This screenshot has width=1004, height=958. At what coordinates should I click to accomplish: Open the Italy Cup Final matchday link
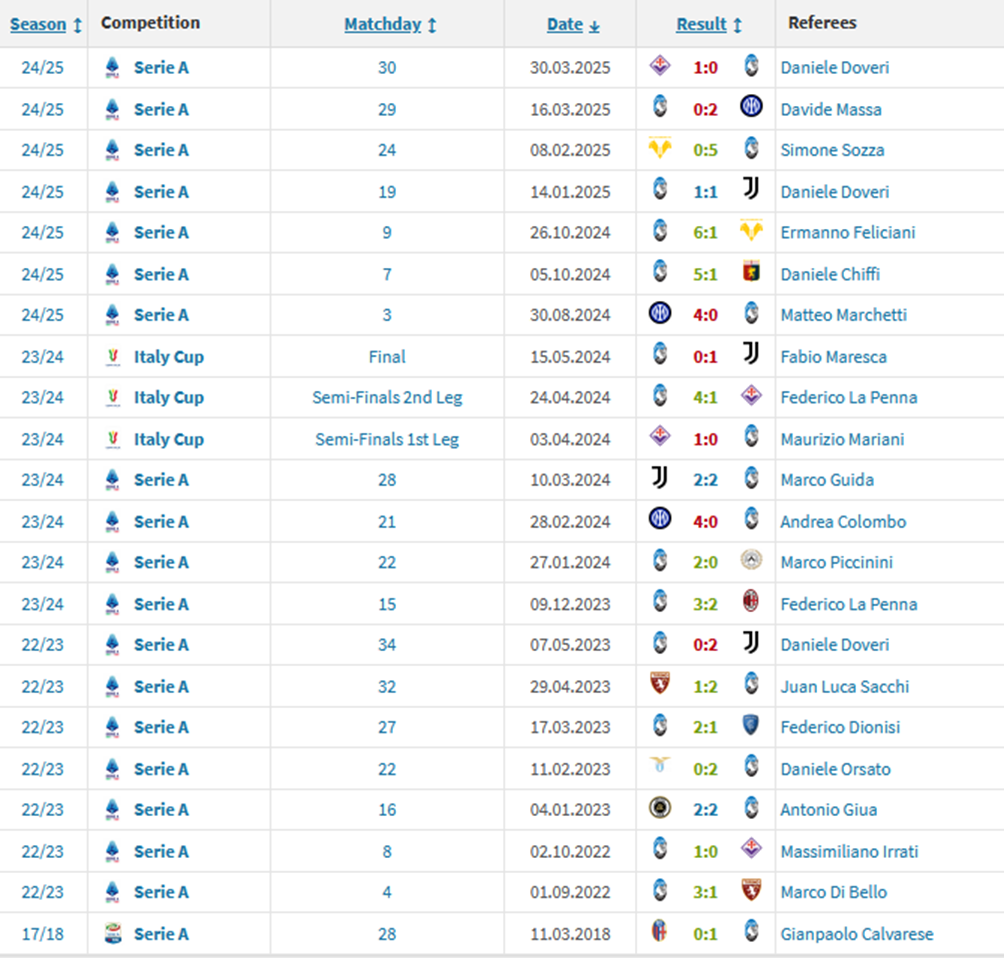tap(387, 356)
